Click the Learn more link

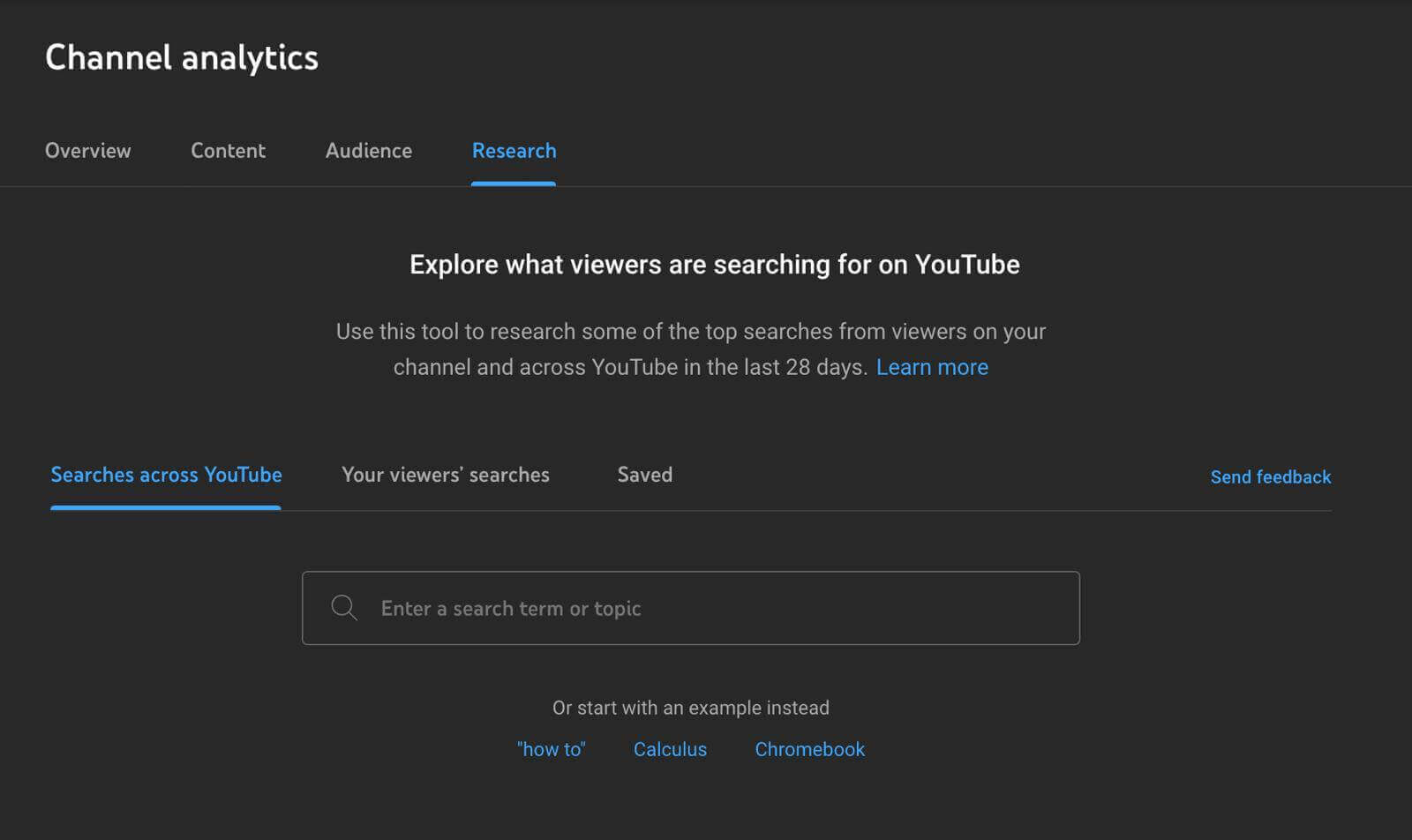click(x=933, y=367)
